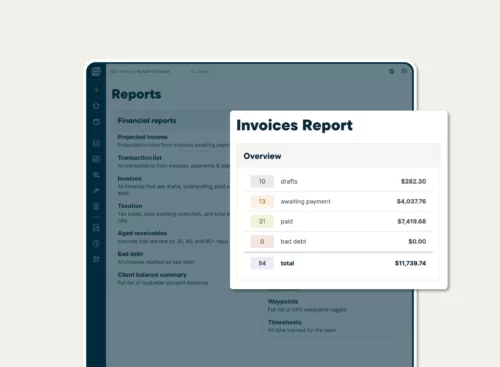The height and width of the screenshot is (367, 500).
Task: Click the orange 13 awaiting payment badge
Action: tap(262, 201)
